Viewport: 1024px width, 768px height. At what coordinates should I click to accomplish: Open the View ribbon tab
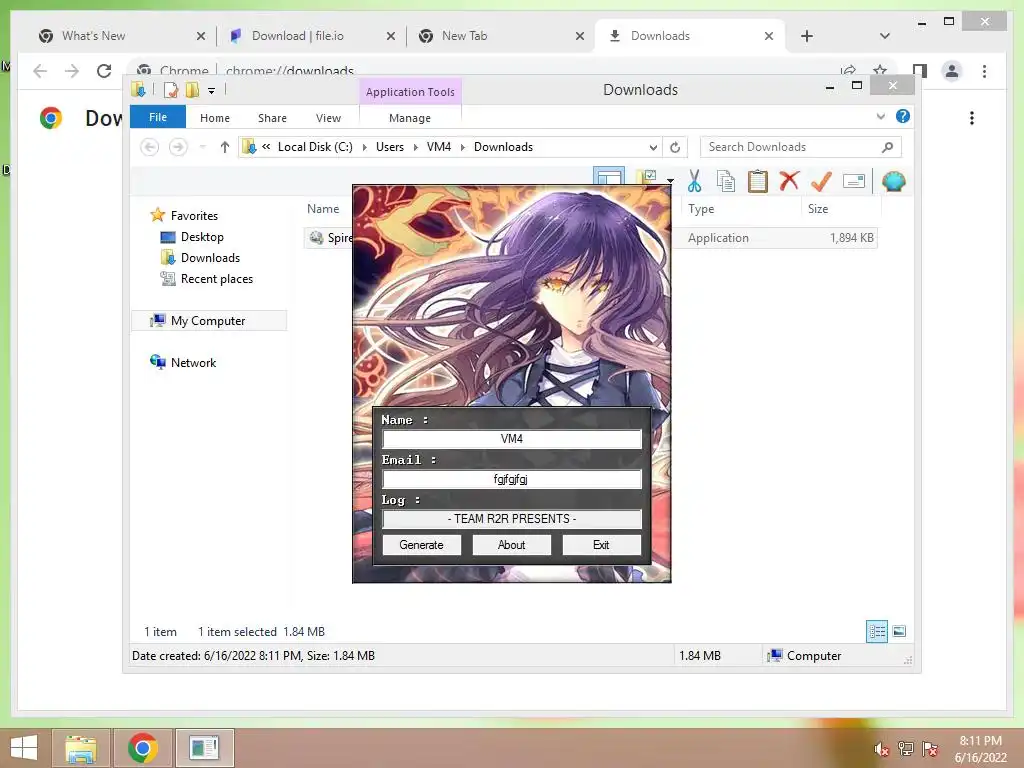pyautogui.click(x=328, y=118)
